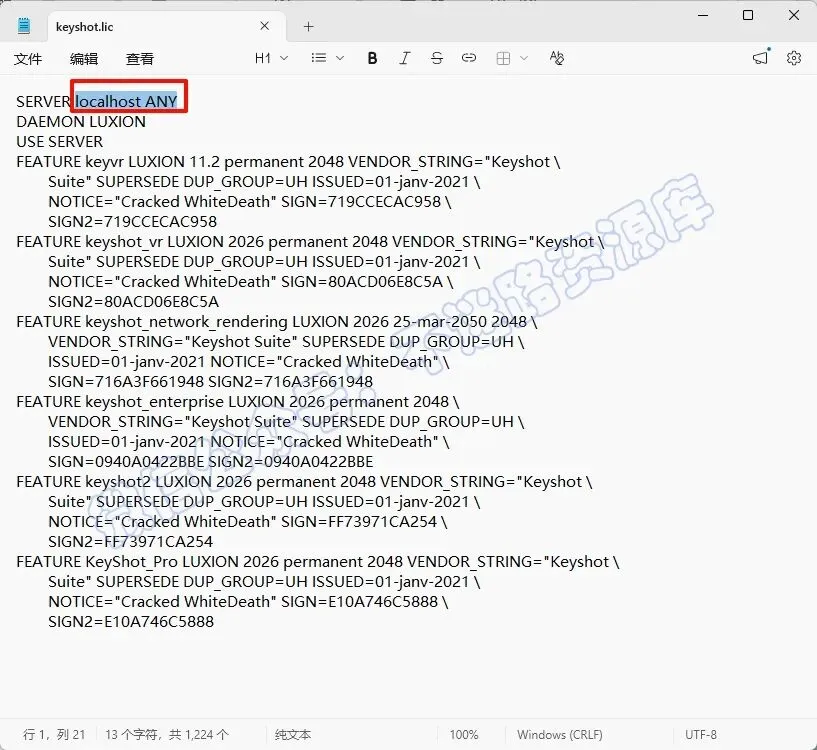Click the 'FEATURE keyvr LUXION 11.2' line

288,162
